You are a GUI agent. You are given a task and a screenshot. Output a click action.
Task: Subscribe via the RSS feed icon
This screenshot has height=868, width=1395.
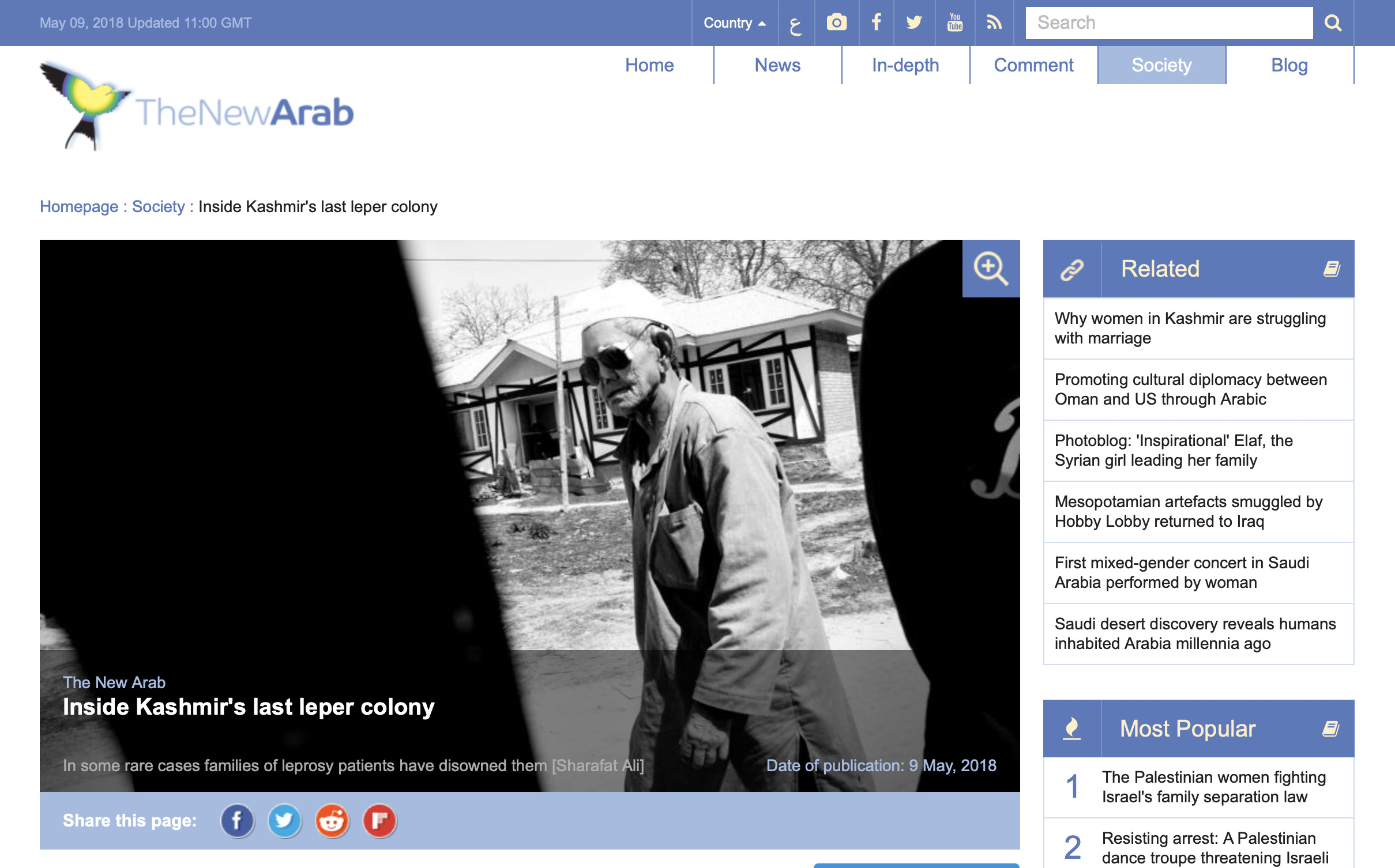994,22
